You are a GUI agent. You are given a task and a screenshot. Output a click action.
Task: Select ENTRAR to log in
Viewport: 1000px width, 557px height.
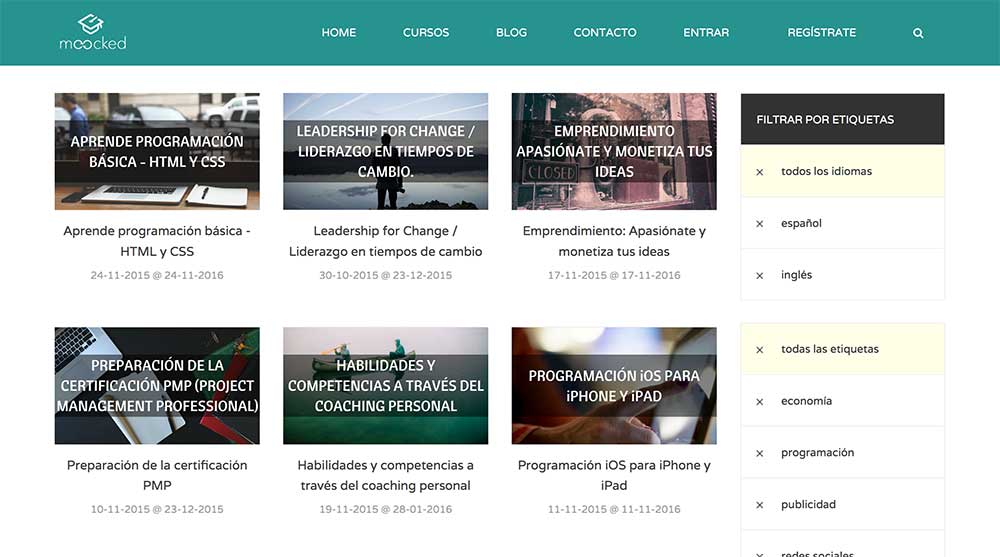706,33
